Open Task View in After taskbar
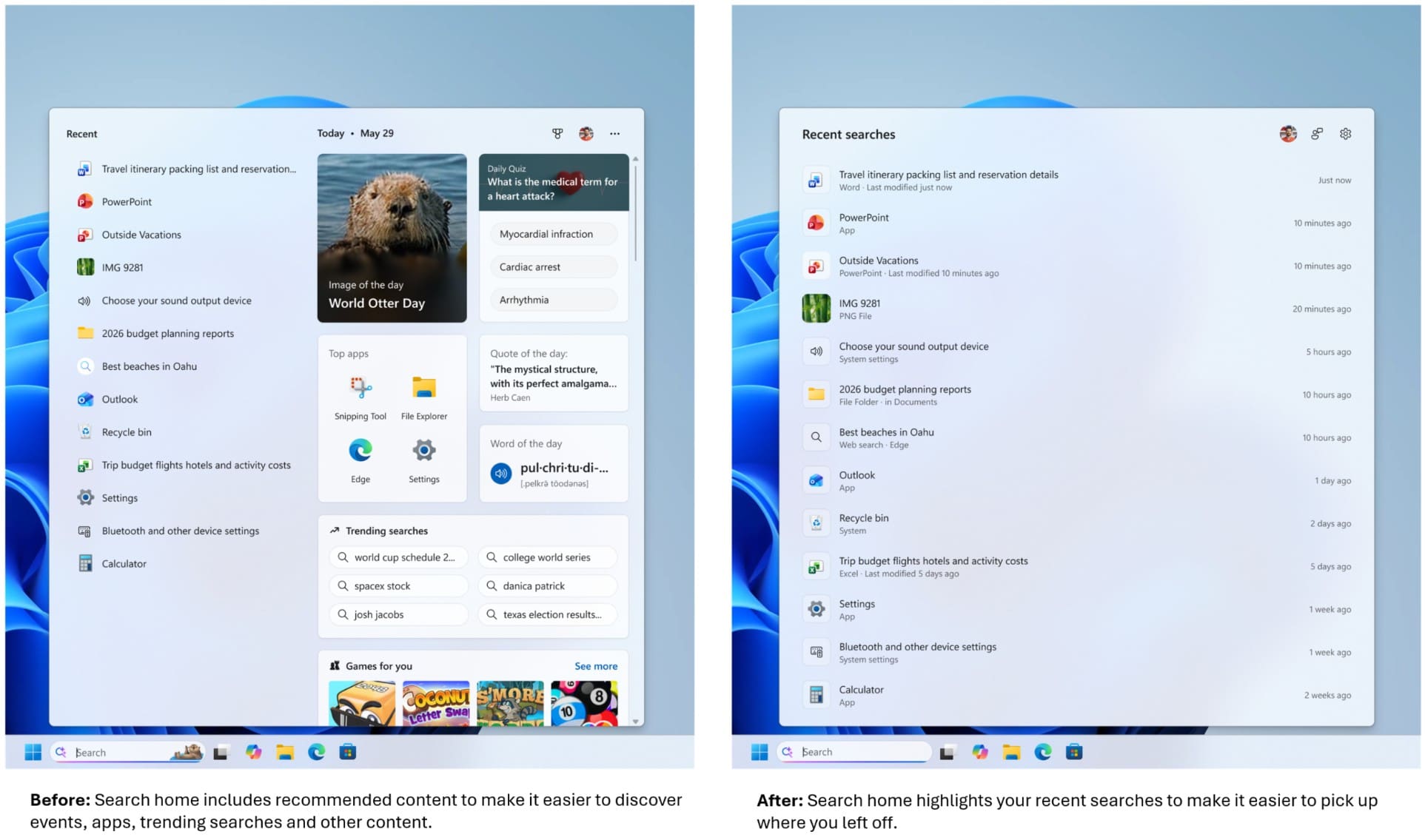Screen dimensions: 1425x840 click(948, 753)
